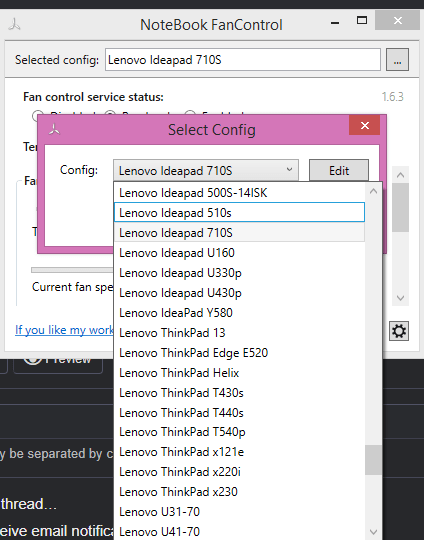
Task: Click the Selected config text field
Action: click(x=243, y=60)
